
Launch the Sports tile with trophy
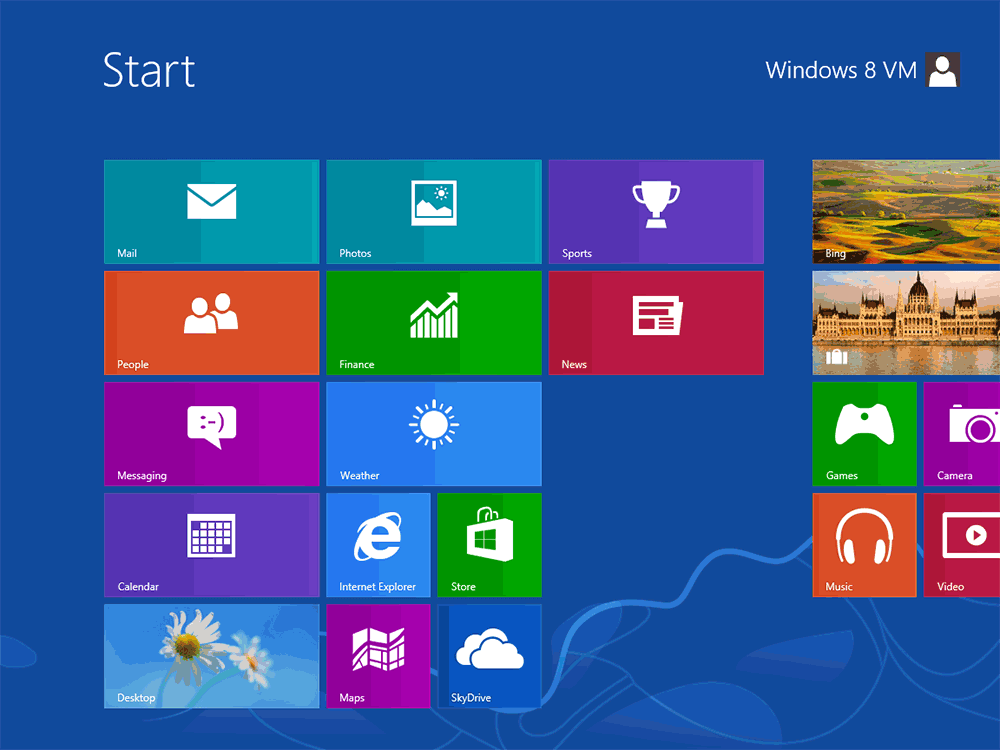[x=656, y=212]
